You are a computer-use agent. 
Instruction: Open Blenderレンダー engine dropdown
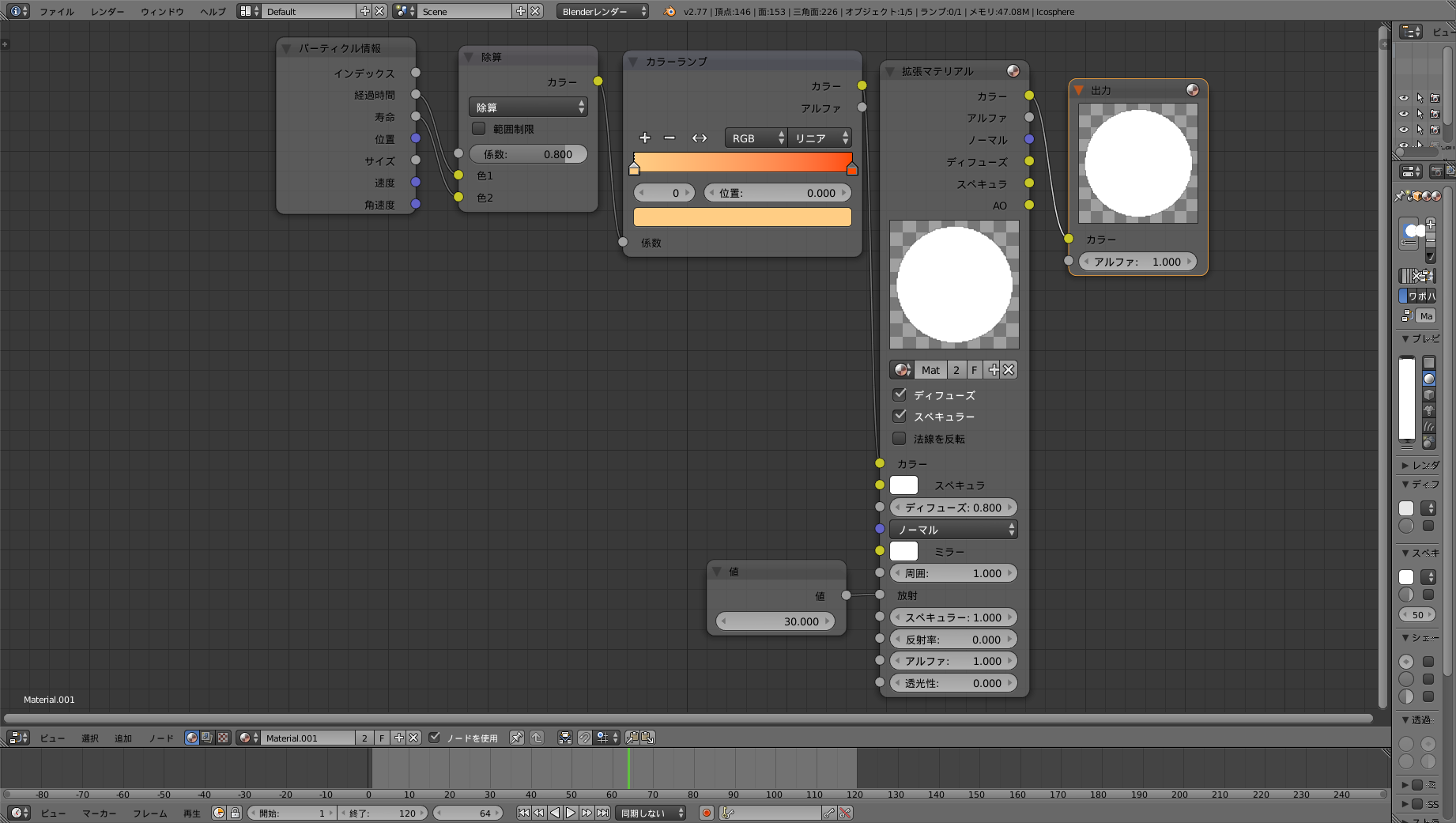pos(603,11)
